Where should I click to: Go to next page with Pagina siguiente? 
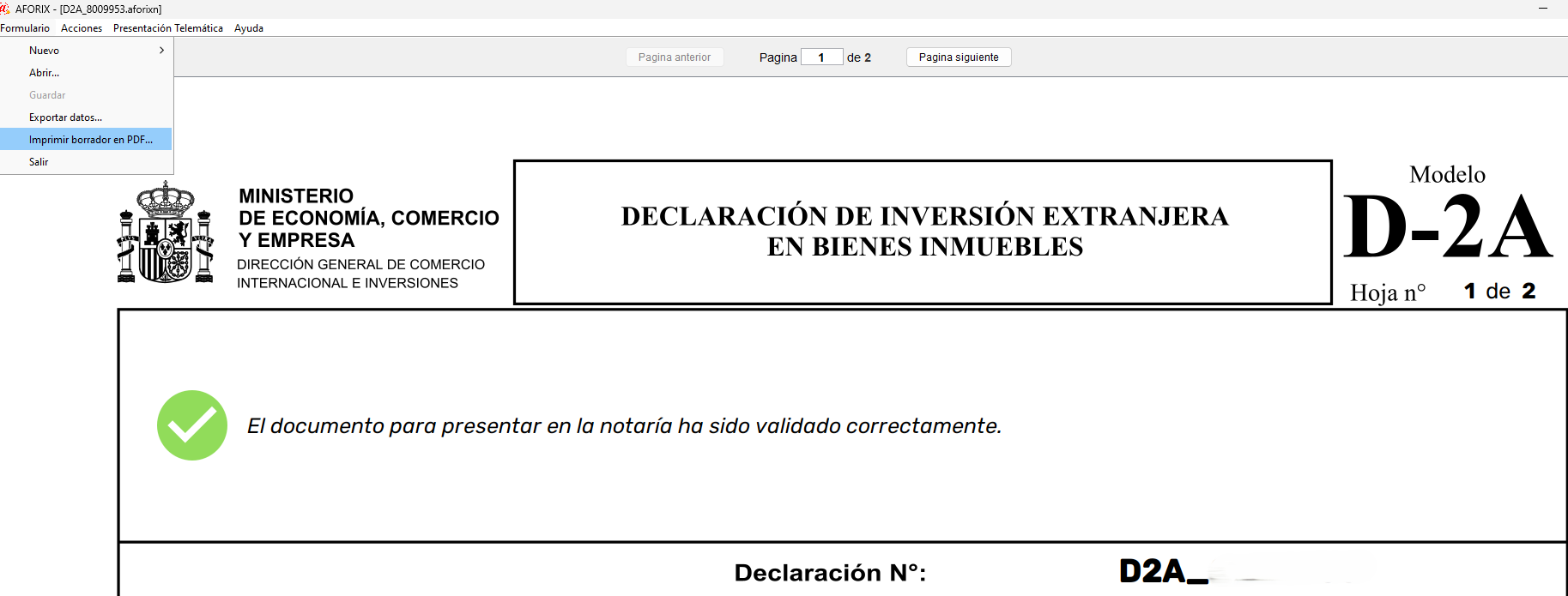tap(959, 57)
